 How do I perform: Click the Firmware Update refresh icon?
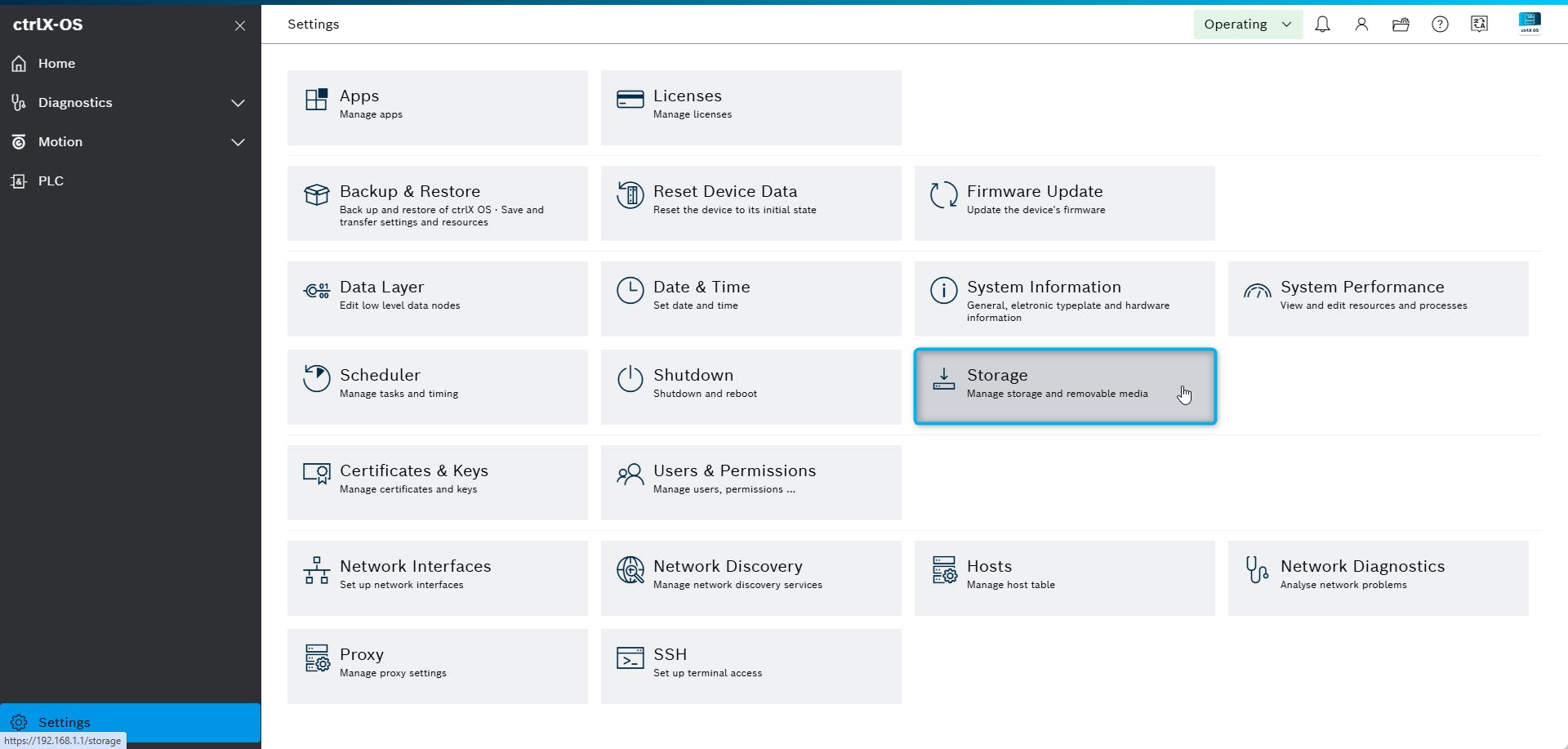[943, 195]
